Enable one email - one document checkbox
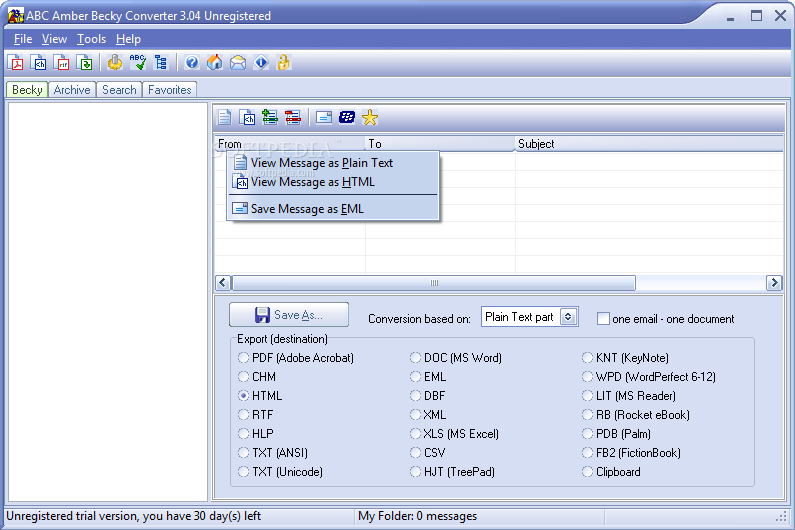The width and height of the screenshot is (795, 530). pyautogui.click(x=603, y=319)
